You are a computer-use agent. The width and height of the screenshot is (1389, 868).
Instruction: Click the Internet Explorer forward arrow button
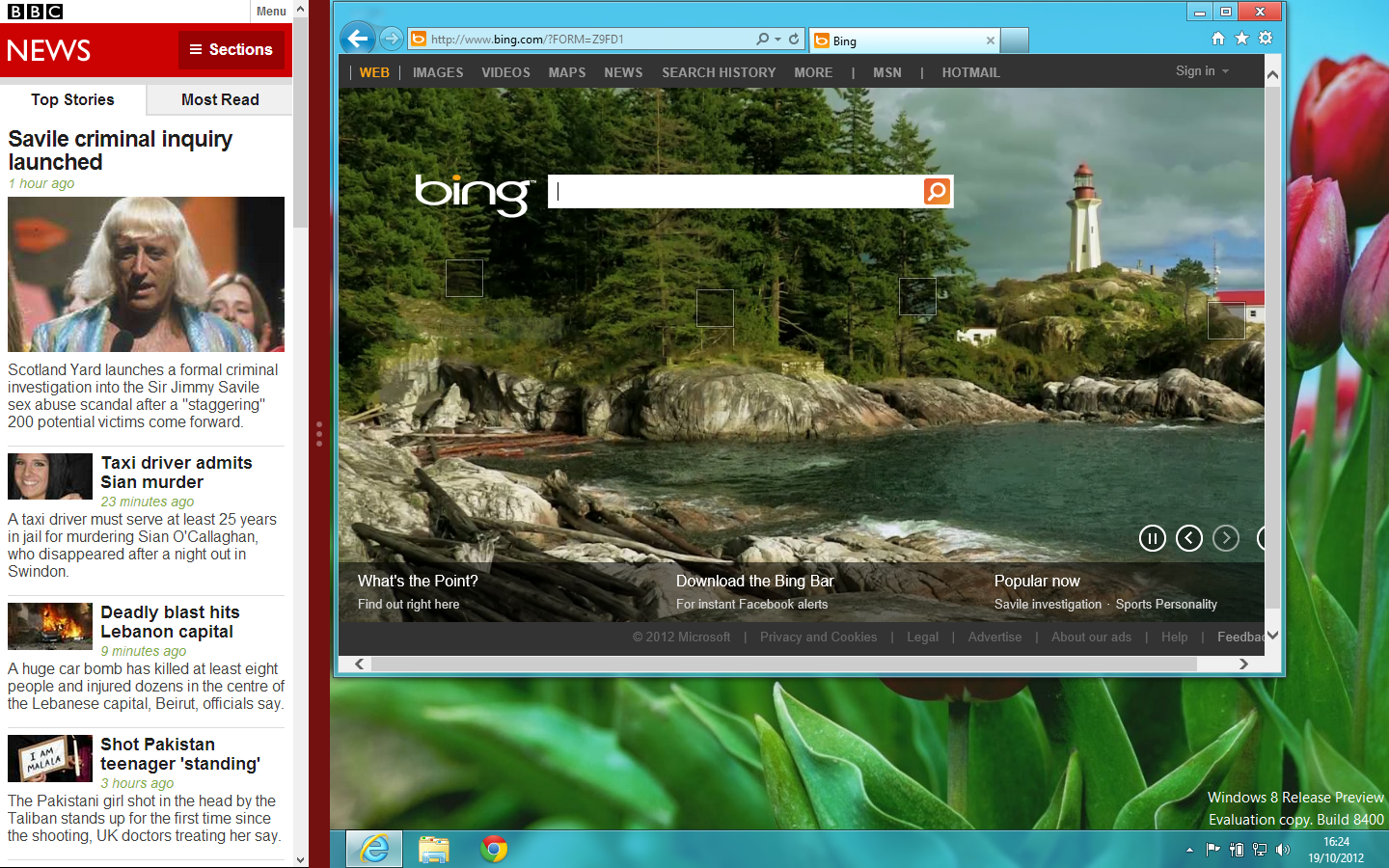pos(391,39)
